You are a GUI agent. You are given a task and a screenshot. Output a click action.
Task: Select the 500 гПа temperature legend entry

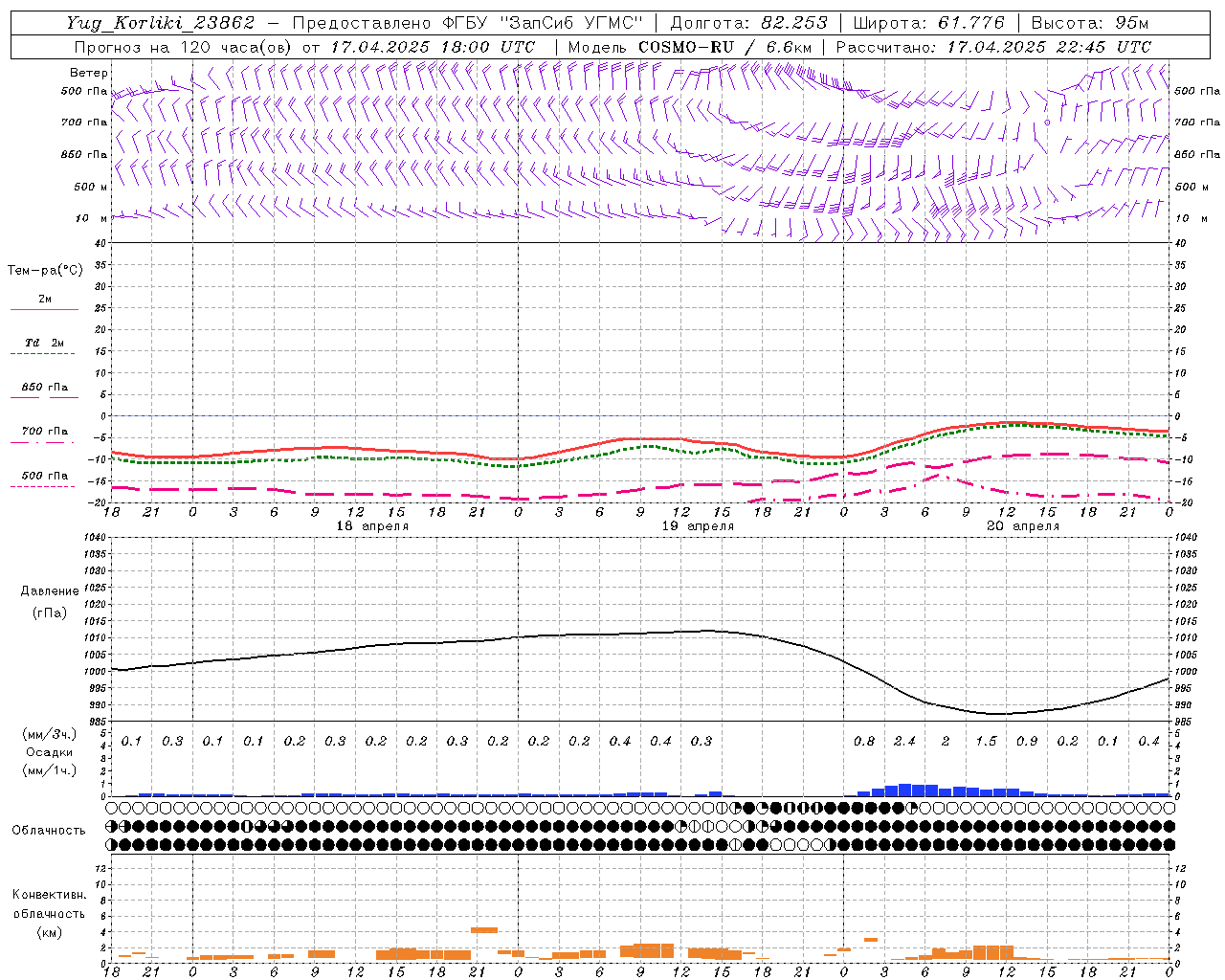[44, 476]
